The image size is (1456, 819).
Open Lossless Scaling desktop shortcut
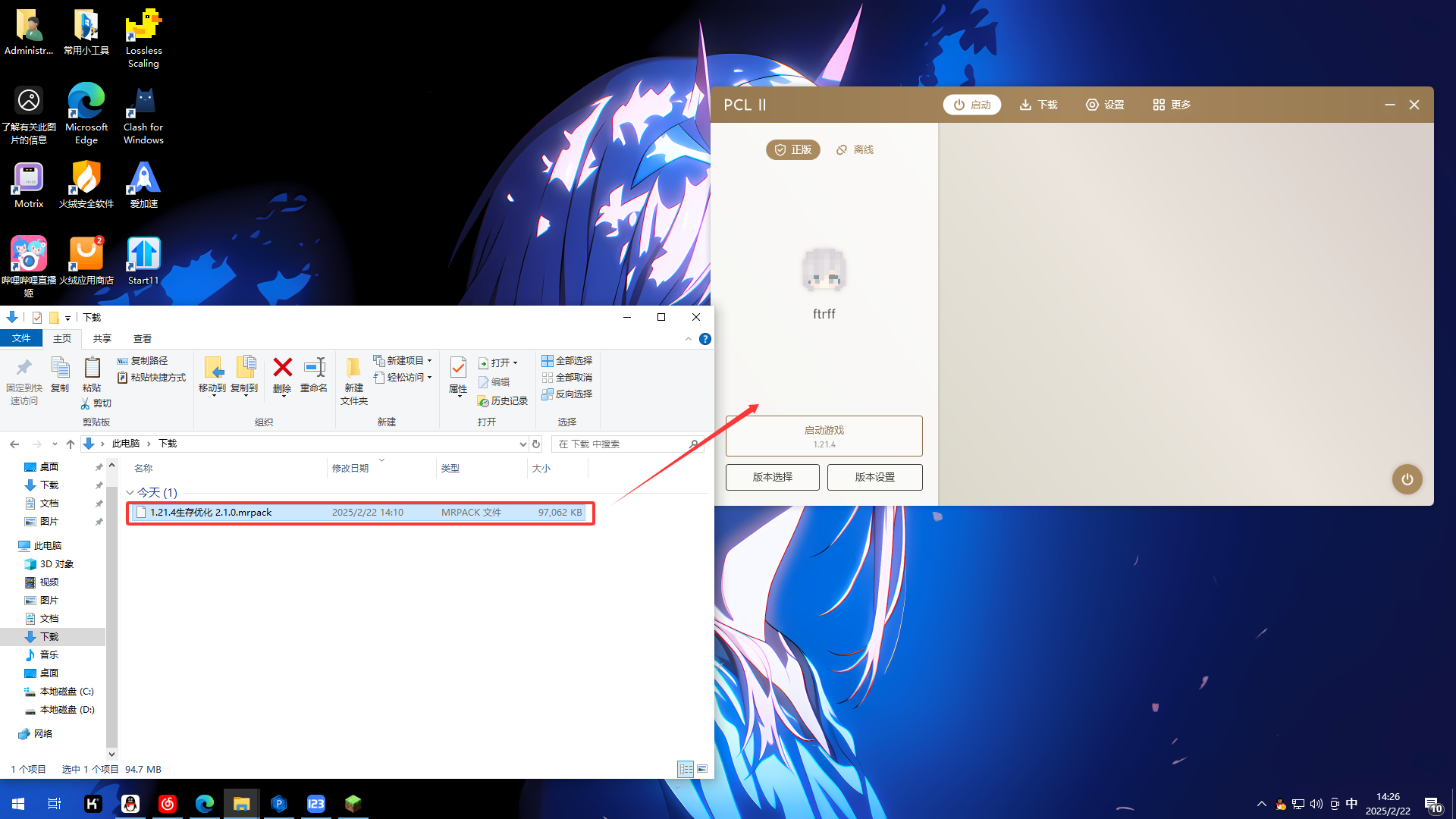click(143, 38)
